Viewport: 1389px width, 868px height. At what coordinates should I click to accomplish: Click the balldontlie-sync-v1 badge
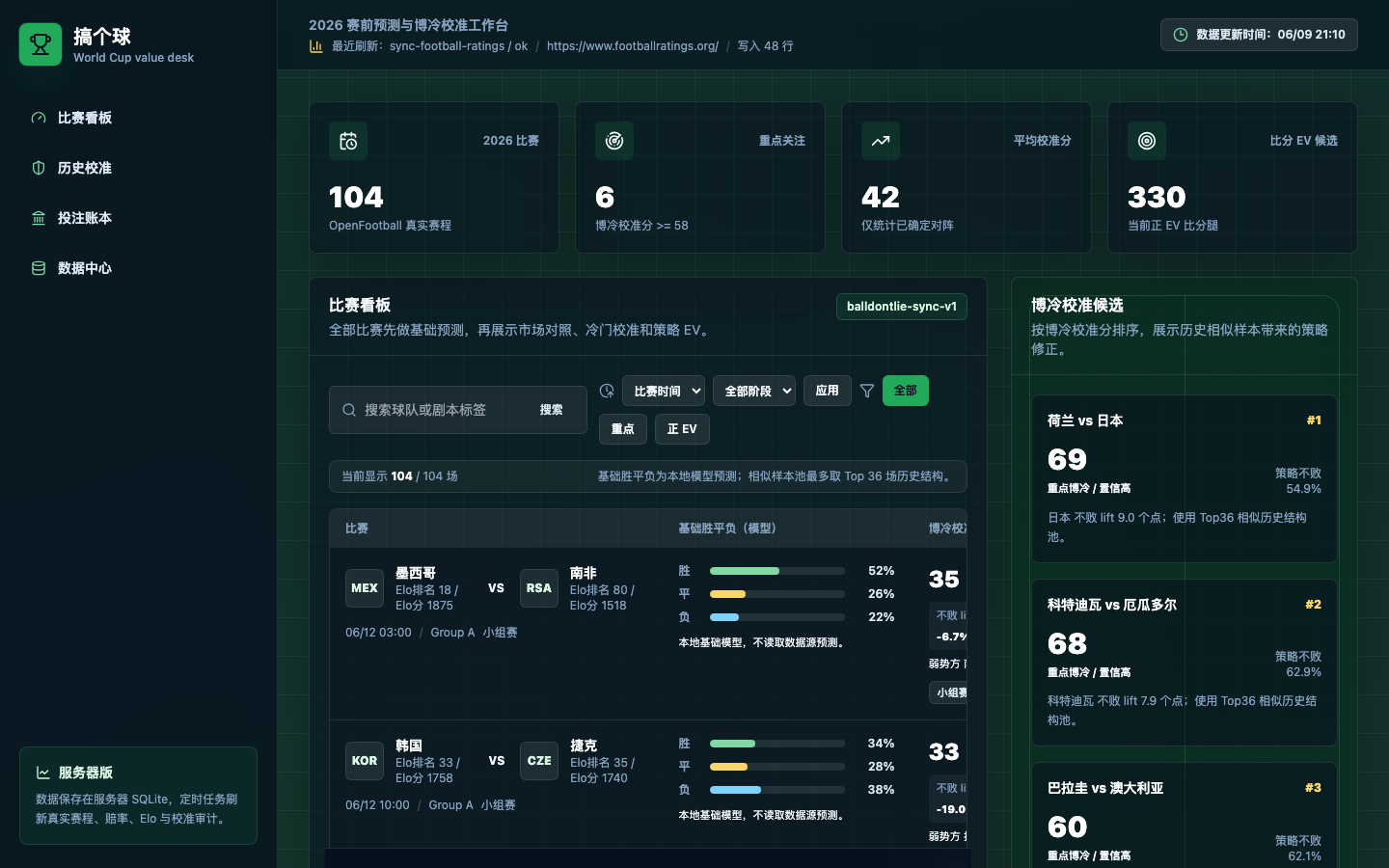click(x=902, y=307)
